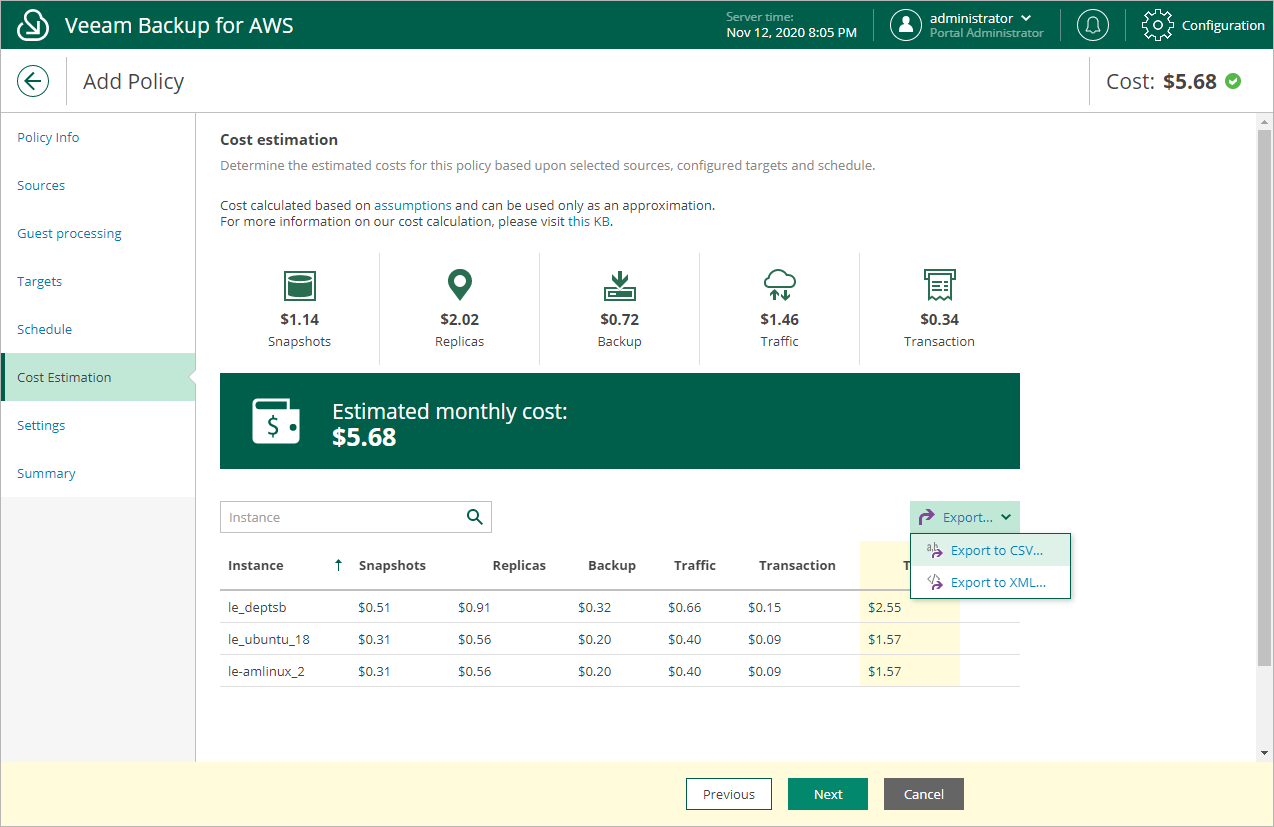Viewport: 1274px width, 827px height.
Task: Click the Transaction receipt icon
Action: [939, 285]
